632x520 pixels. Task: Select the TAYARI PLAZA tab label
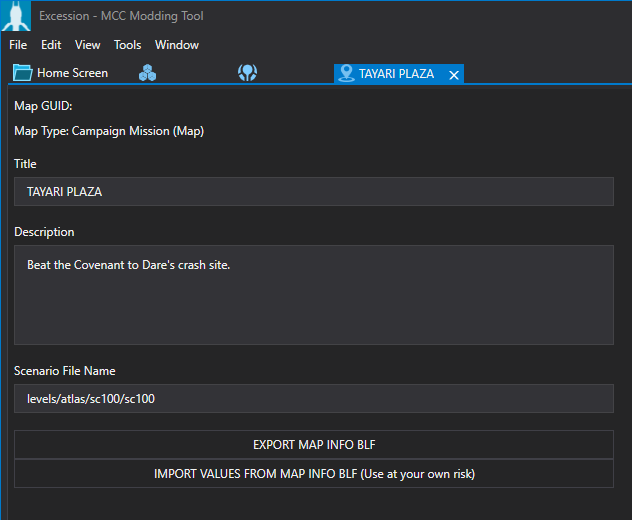[x=397, y=74]
